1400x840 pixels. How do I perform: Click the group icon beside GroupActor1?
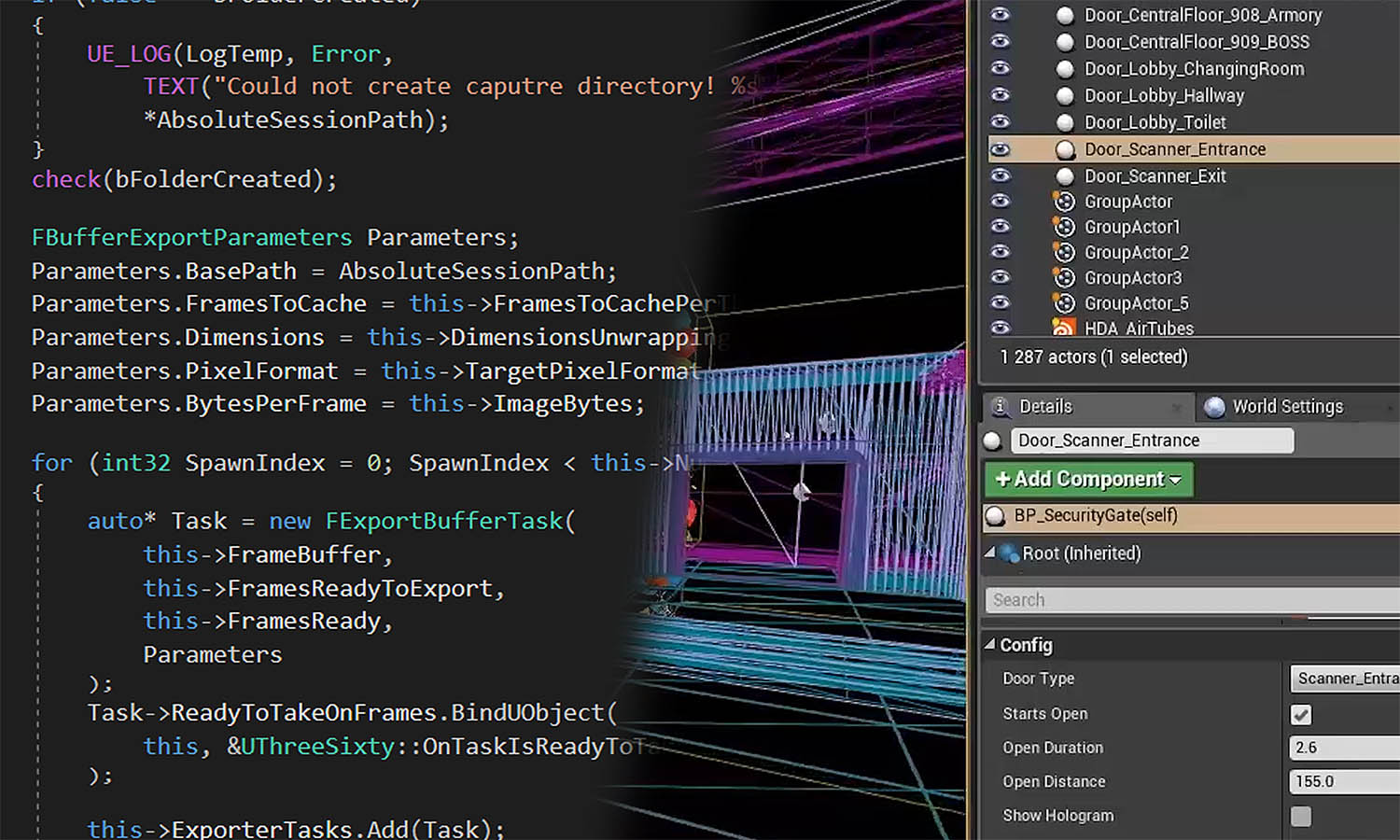pos(1064,227)
